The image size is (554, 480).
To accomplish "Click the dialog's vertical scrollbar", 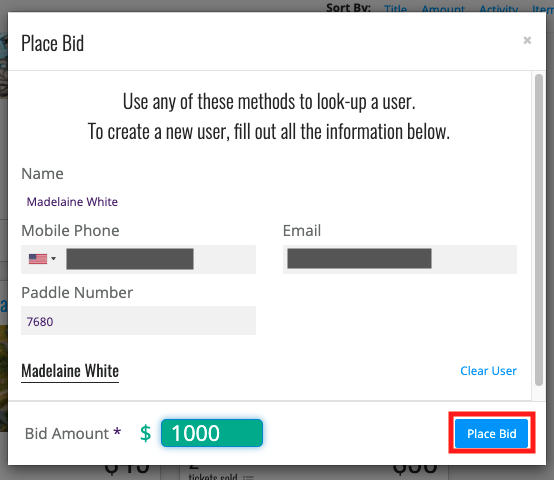I will pyautogui.click(x=538, y=230).
